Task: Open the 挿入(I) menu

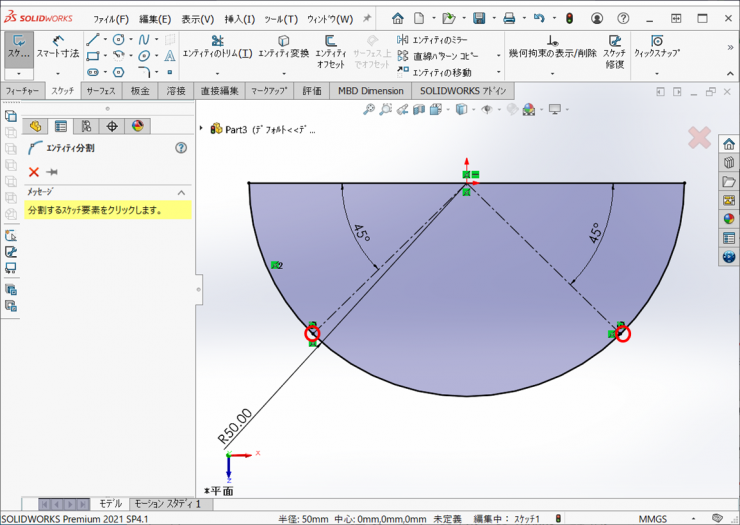Action: tap(240, 19)
